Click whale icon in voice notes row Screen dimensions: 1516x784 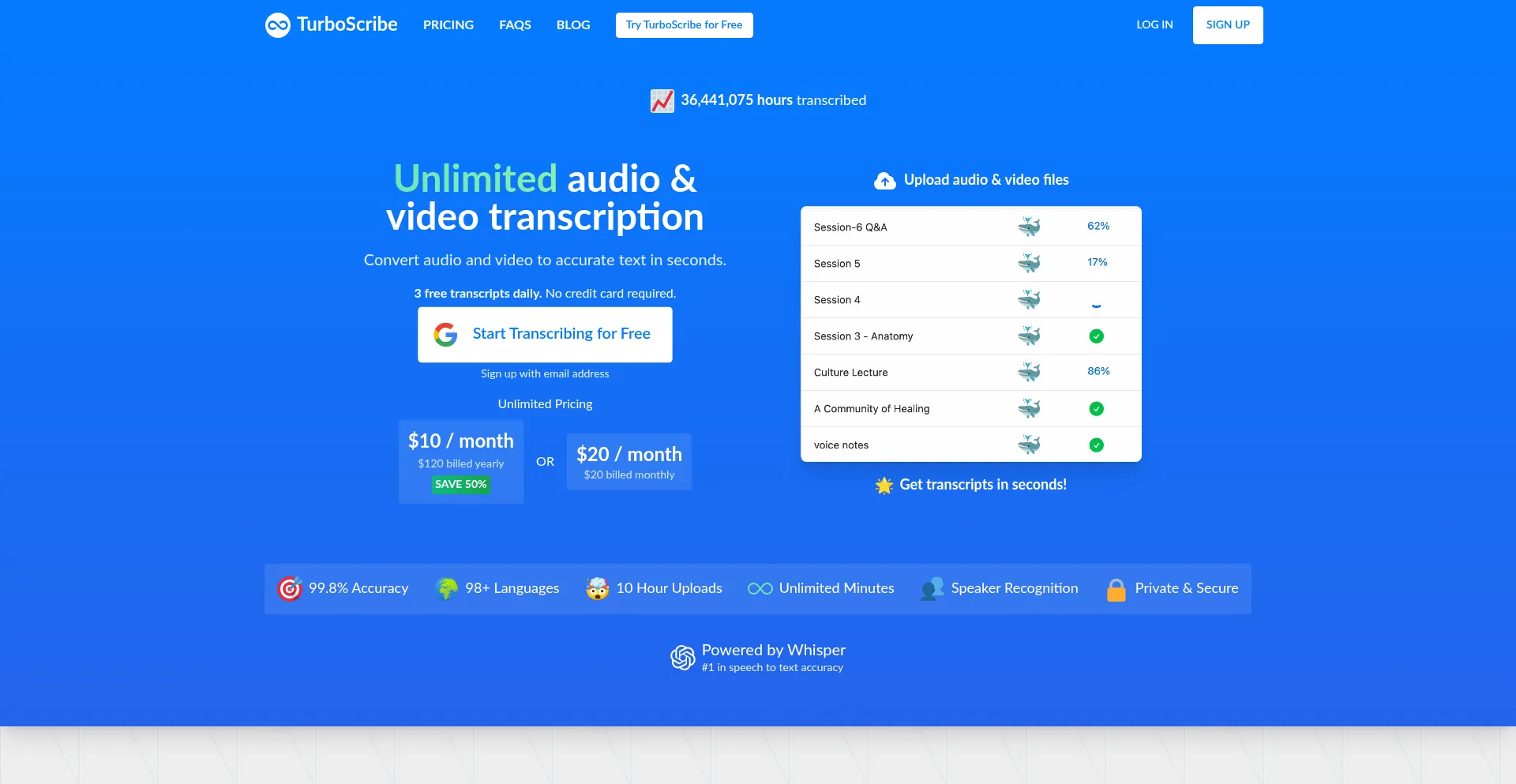pyautogui.click(x=1029, y=445)
